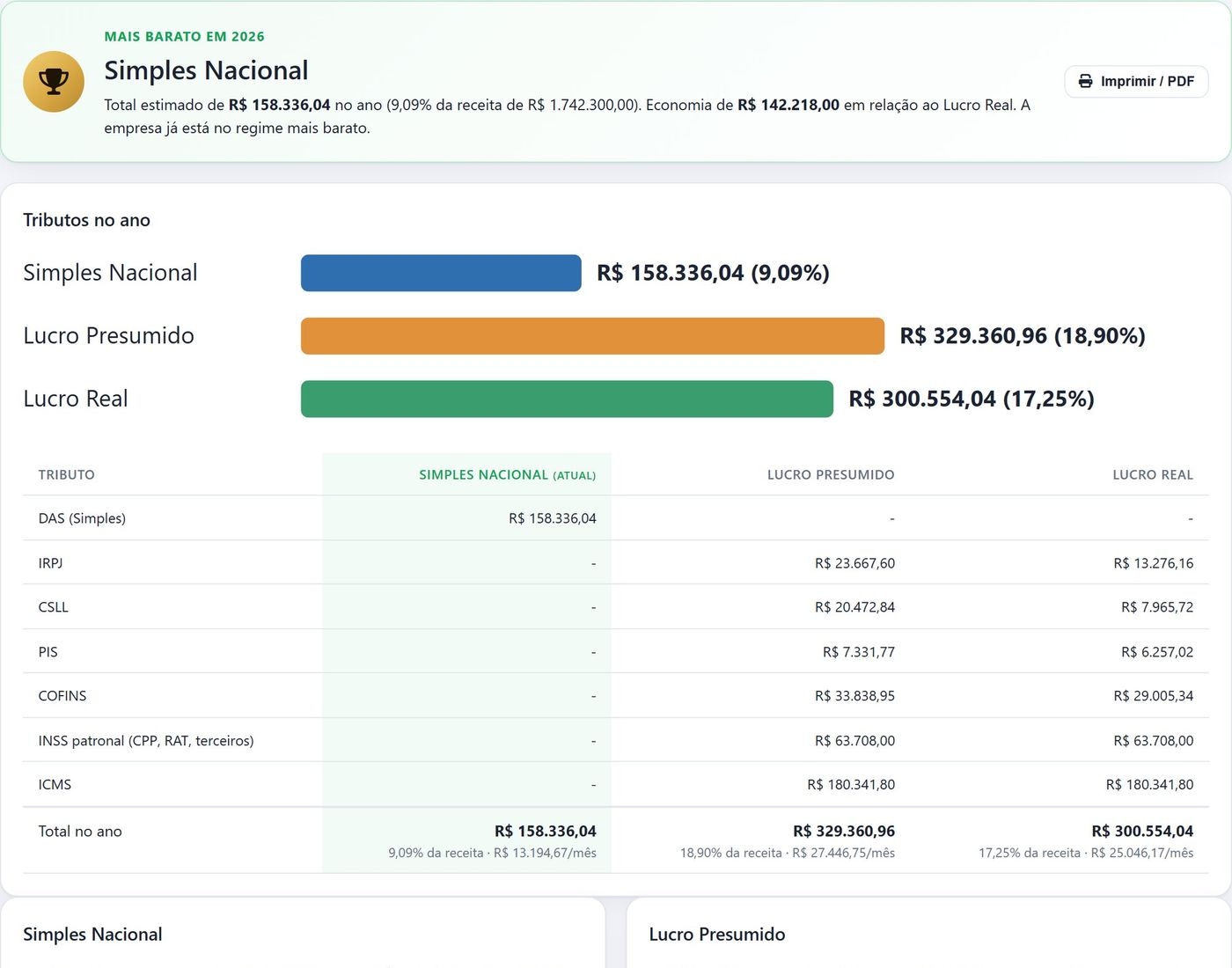Click the blue Simples Nacional bar
The height and width of the screenshot is (968, 1232).
coord(441,273)
